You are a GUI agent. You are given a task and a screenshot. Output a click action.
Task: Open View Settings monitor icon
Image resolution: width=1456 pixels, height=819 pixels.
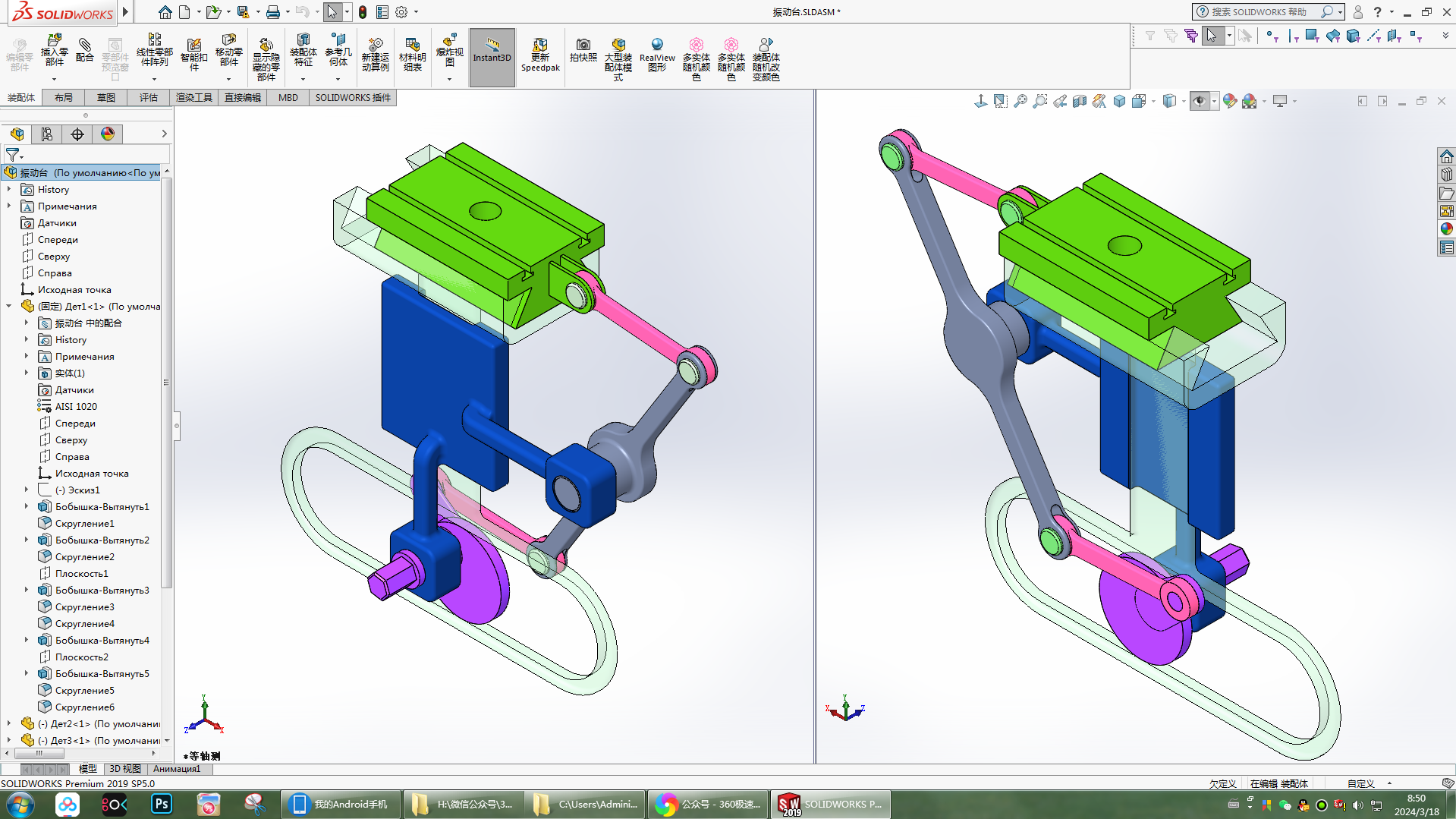pyautogui.click(x=1280, y=101)
